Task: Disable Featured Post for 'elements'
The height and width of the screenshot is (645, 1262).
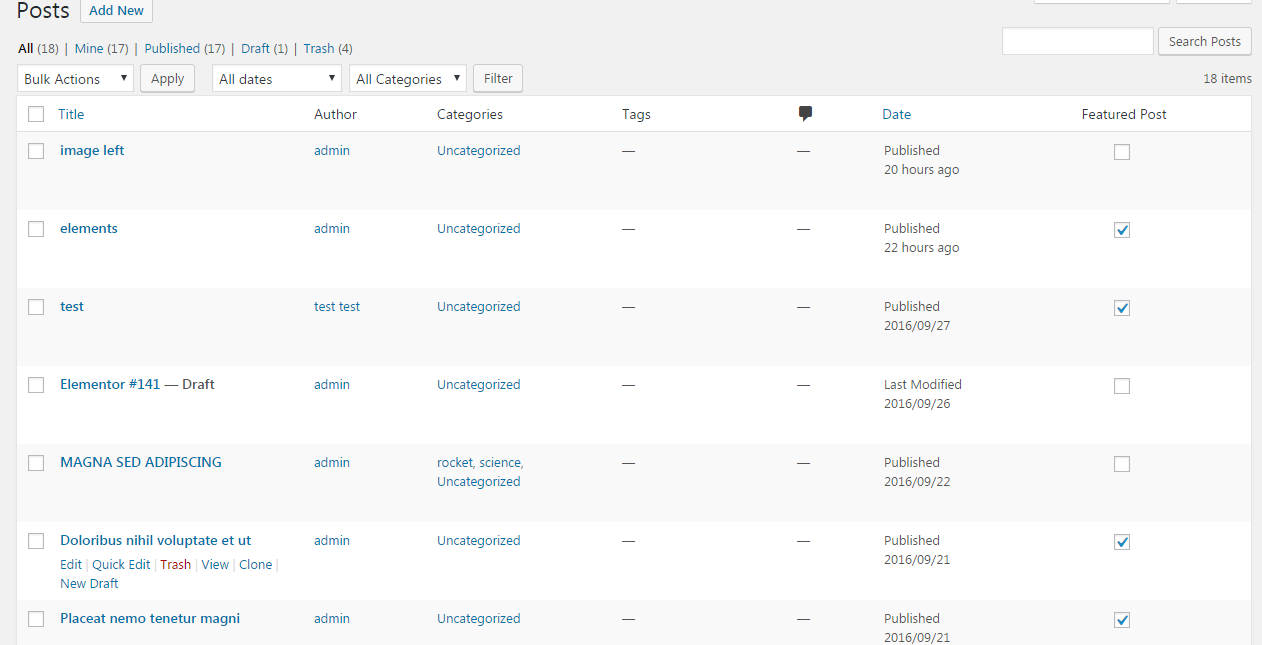Action: [1122, 230]
